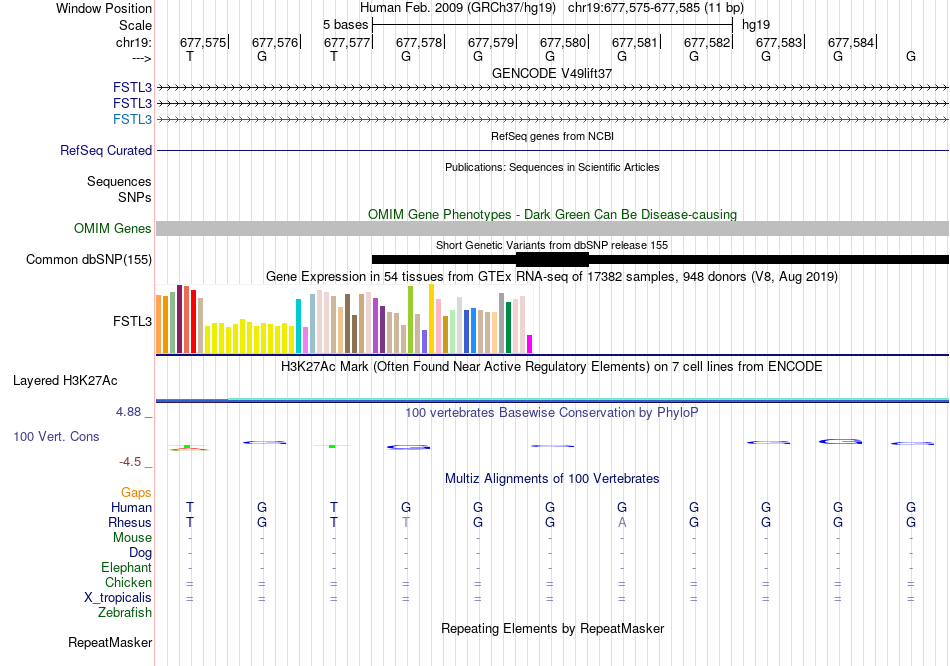Viewport: 950px width, 666px height.
Task: Click the faded Rhesus T mismatch base
Action: [x=406, y=522]
